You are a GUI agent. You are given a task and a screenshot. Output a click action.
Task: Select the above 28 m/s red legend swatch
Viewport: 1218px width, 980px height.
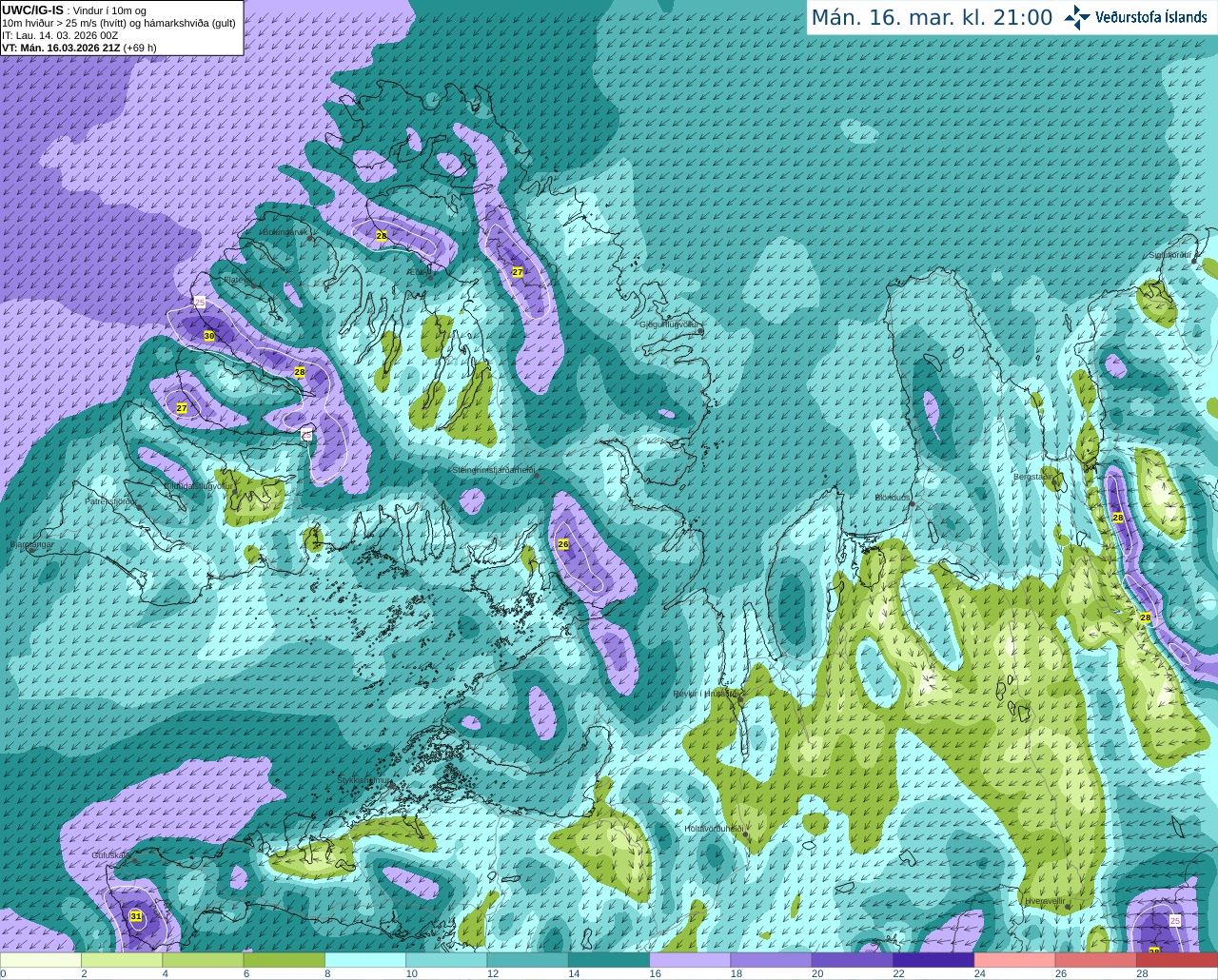[x=1177, y=960]
